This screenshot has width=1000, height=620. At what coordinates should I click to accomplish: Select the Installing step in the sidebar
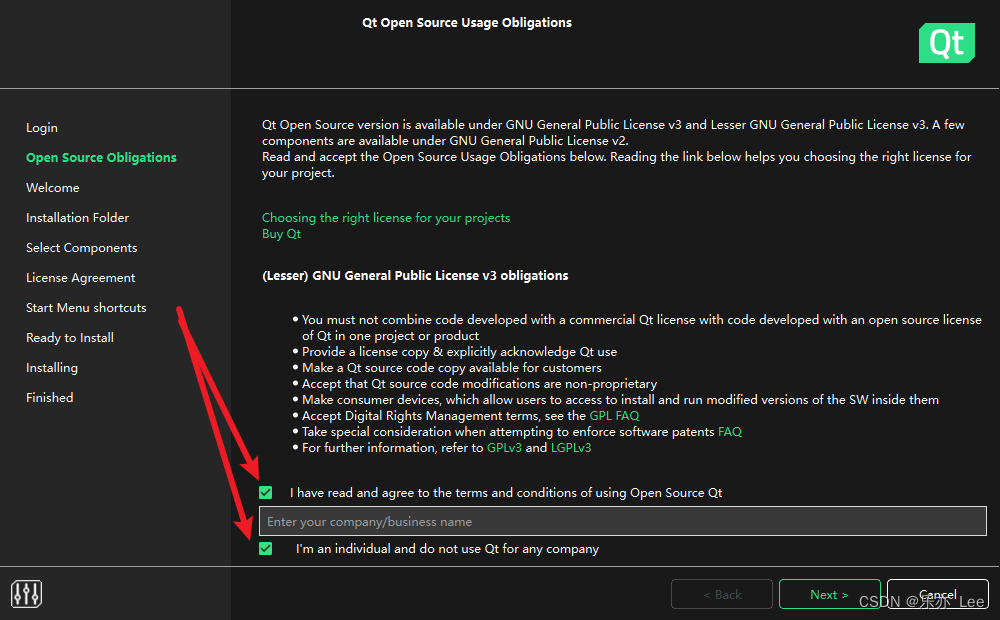click(52, 367)
